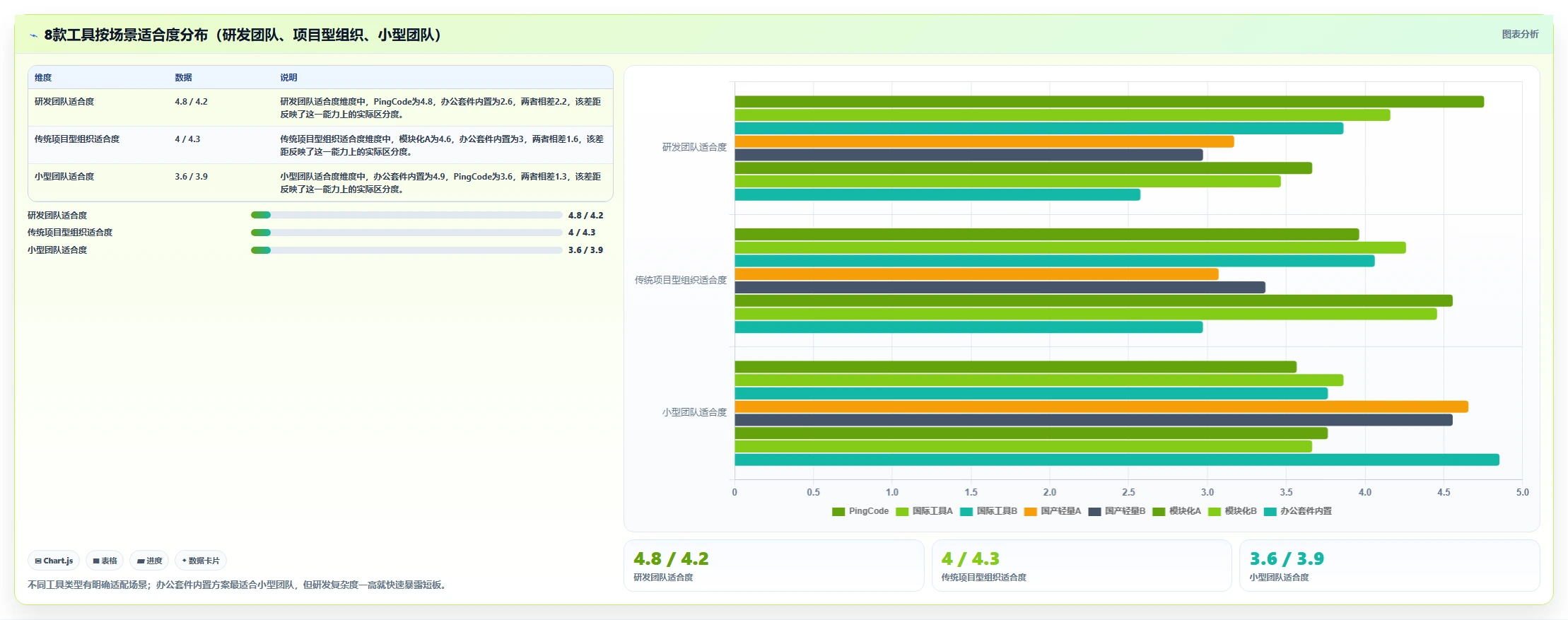
Task: Click the 数据卡片 tag chip
Action: (x=201, y=561)
